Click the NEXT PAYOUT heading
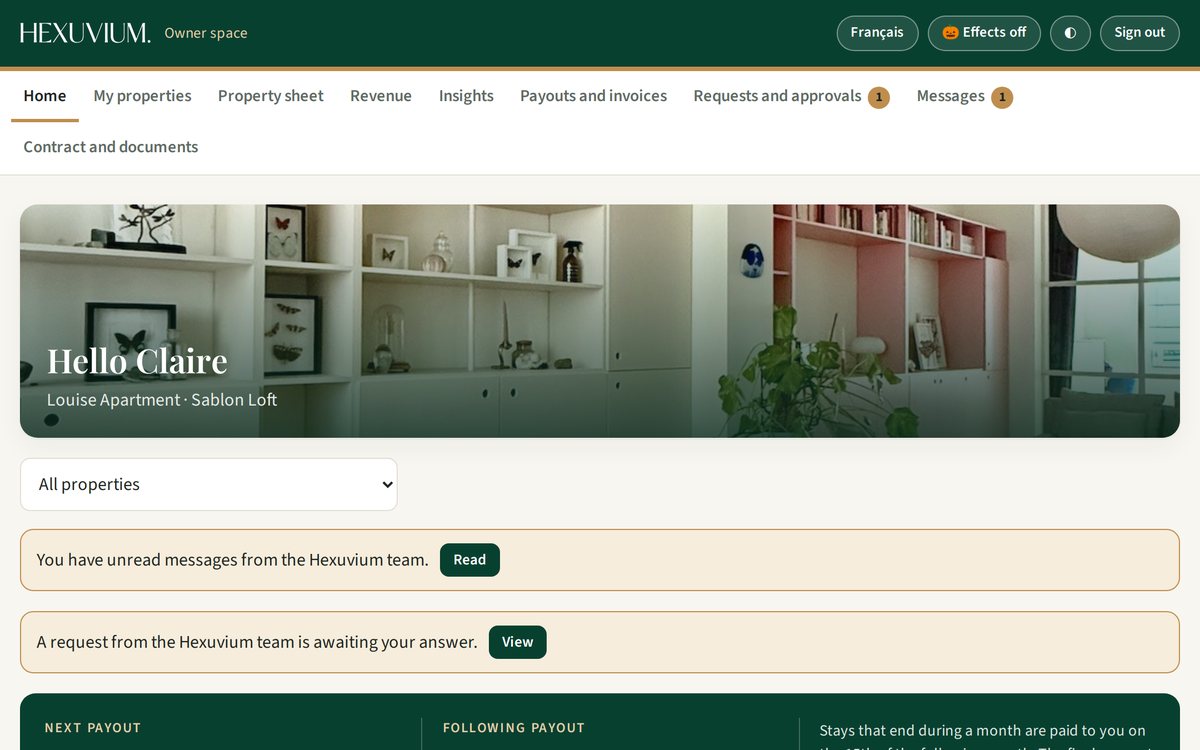 93,728
